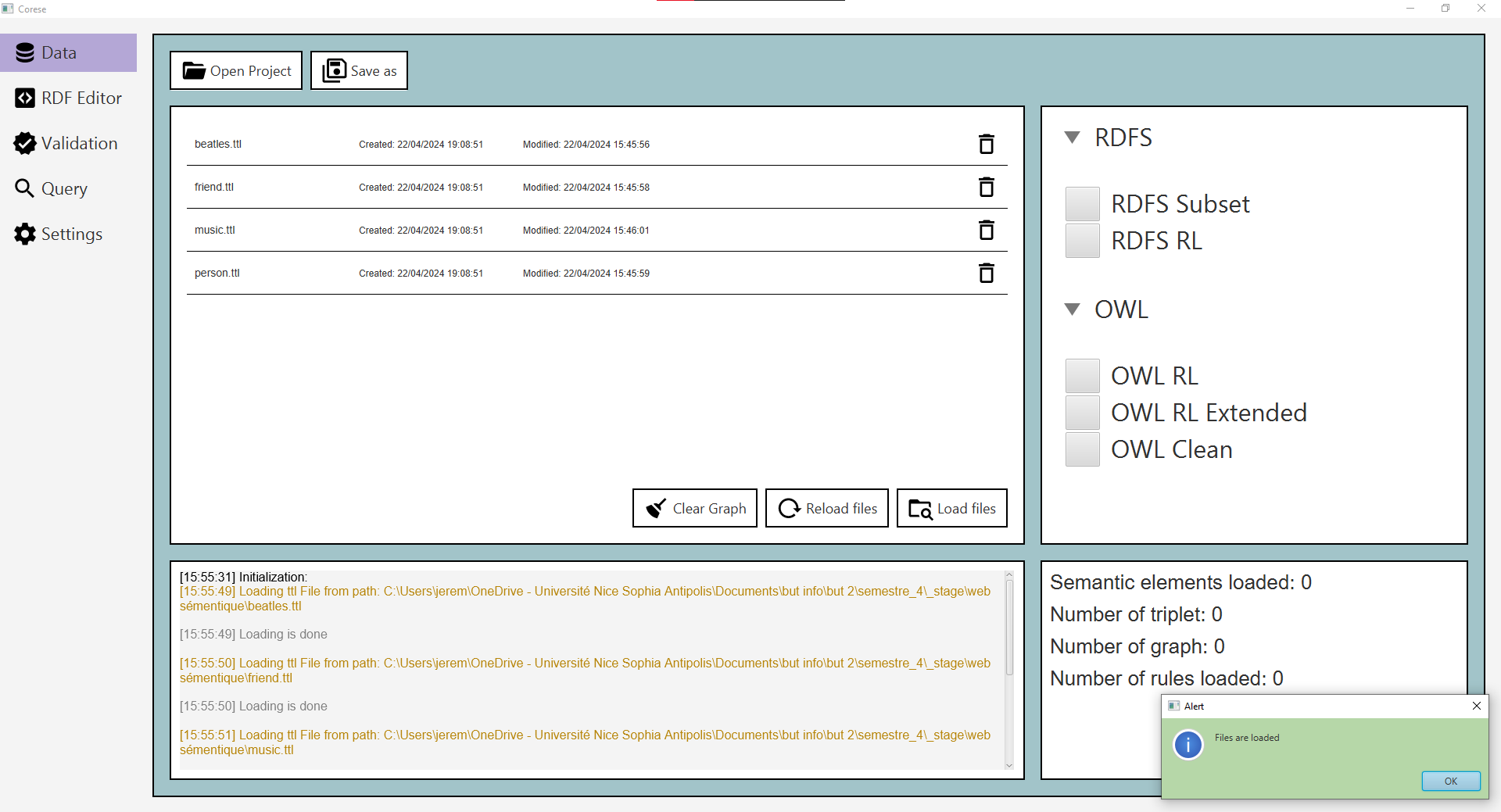Delete beatles.ttl with its trash icon
The height and width of the screenshot is (812, 1501).
pyautogui.click(x=986, y=144)
